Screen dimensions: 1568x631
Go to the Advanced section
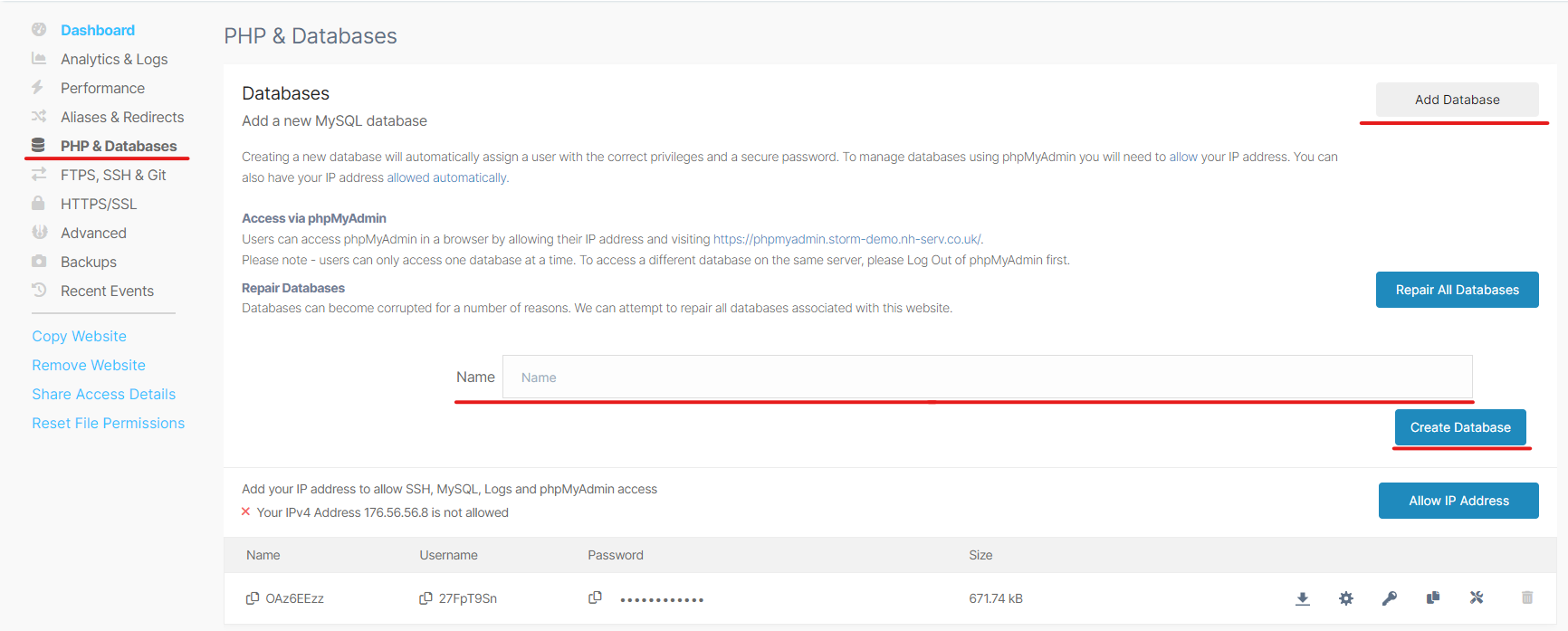[x=93, y=233]
